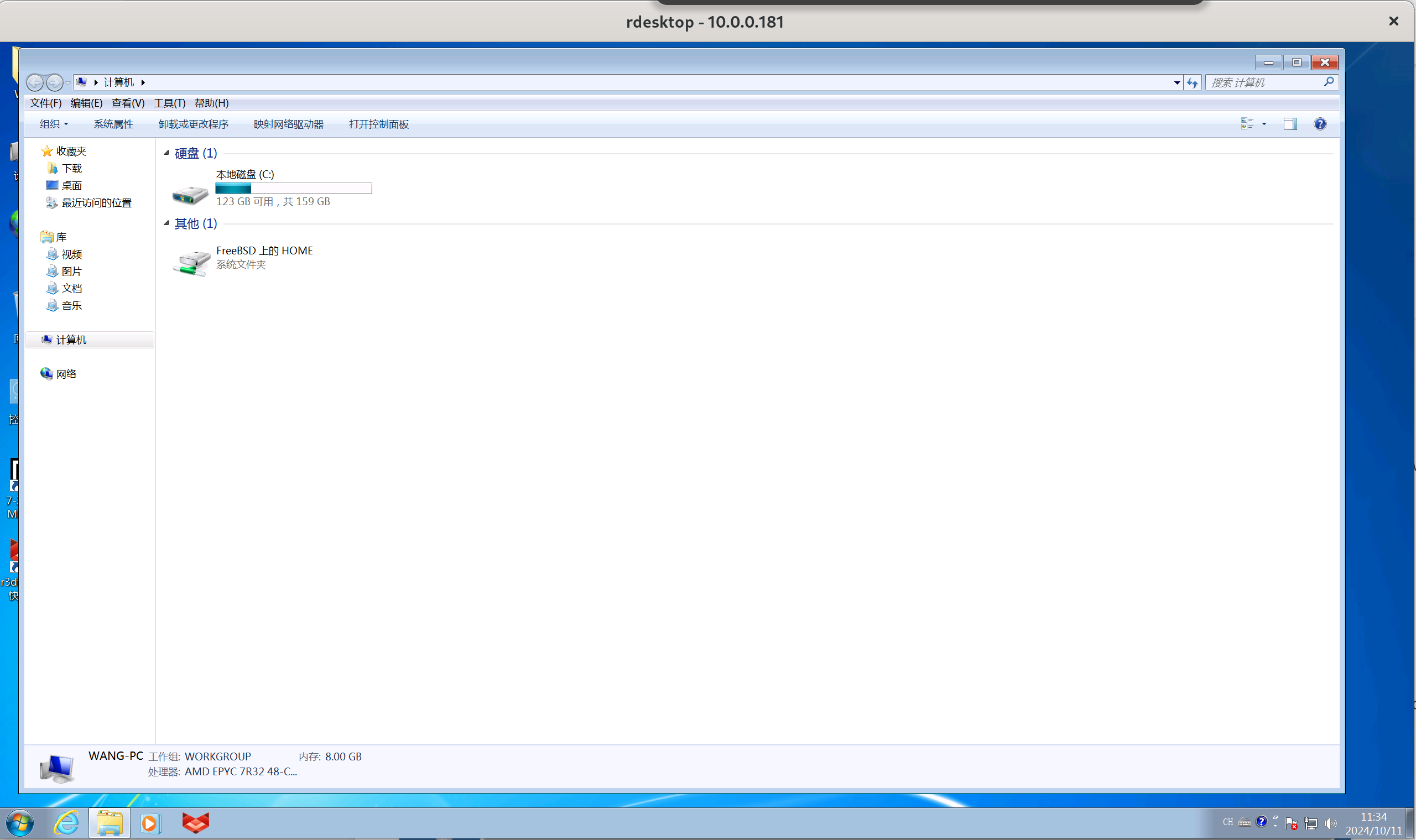Click the change view icon
The image size is (1416, 840).
pyautogui.click(x=1247, y=124)
